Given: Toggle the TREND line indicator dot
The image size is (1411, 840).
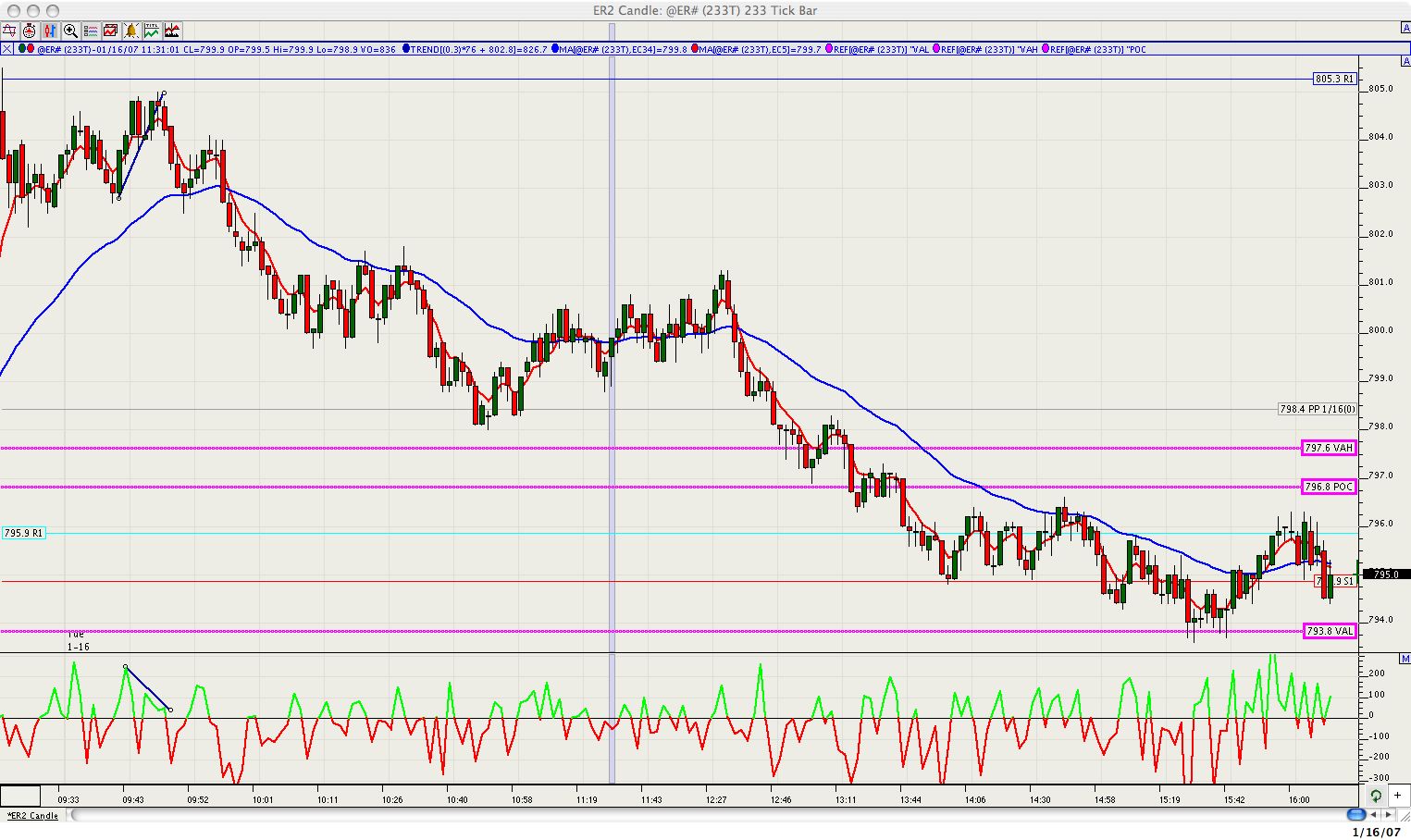Looking at the screenshot, I should point(406,49).
